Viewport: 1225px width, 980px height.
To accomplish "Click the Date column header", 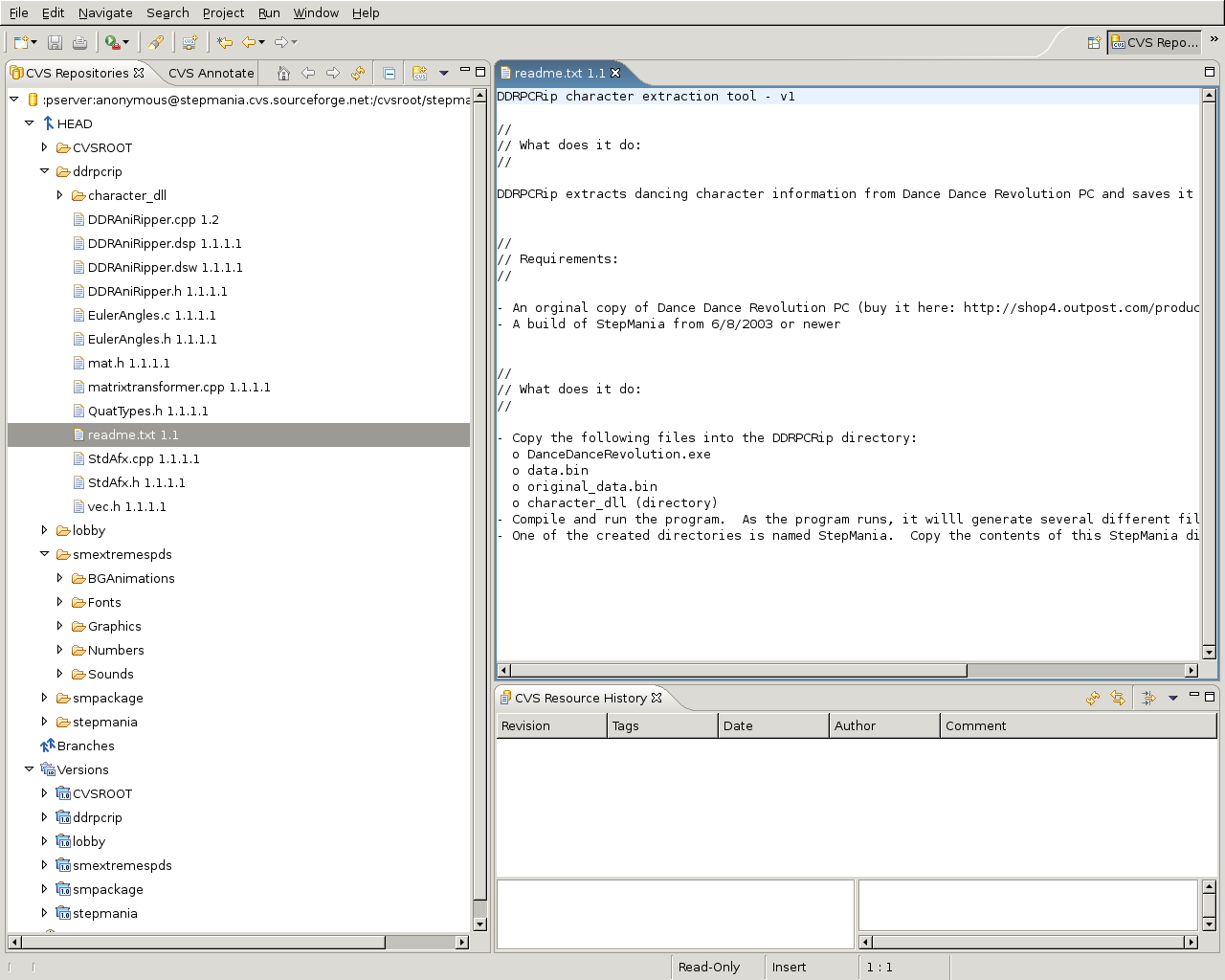I will point(773,725).
